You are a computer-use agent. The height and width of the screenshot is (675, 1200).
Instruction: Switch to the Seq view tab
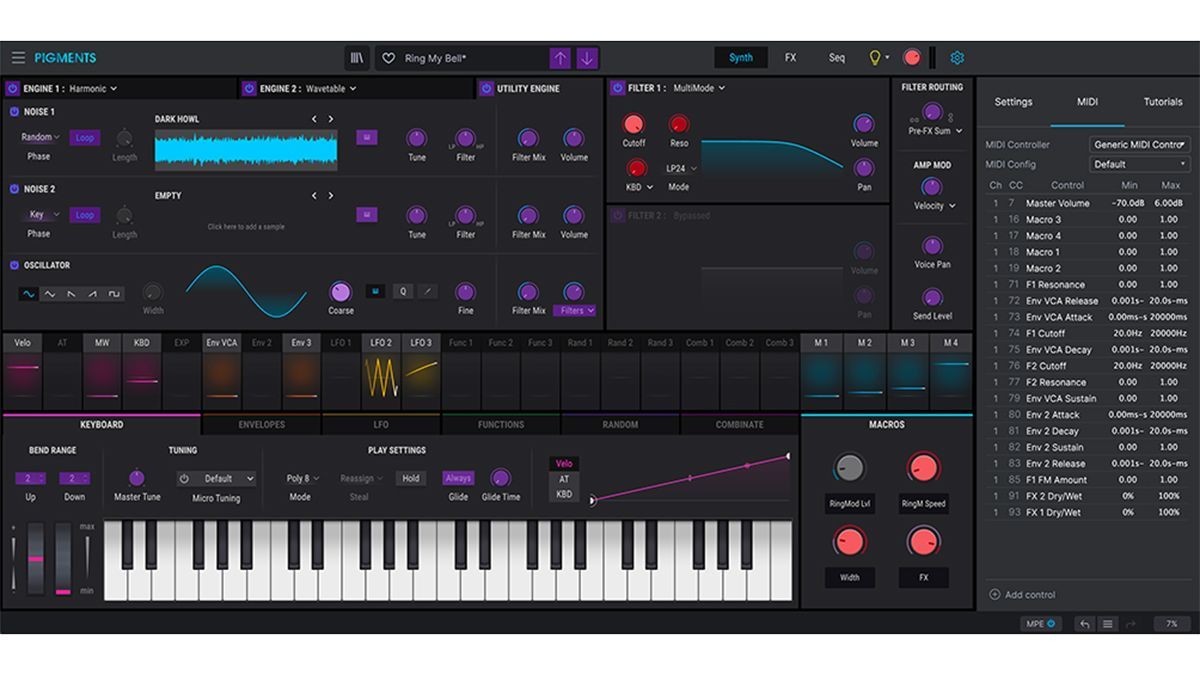[x=837, y=58]
